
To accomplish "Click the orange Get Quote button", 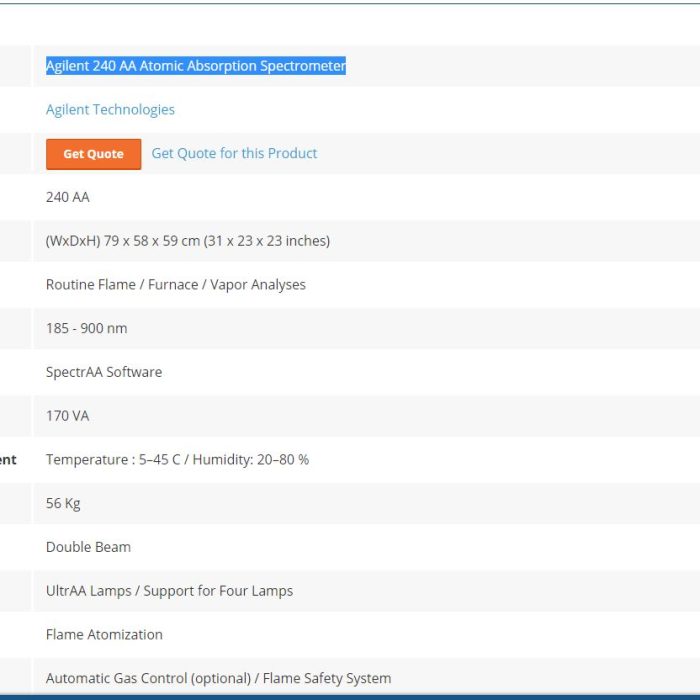I will [93, 154].
